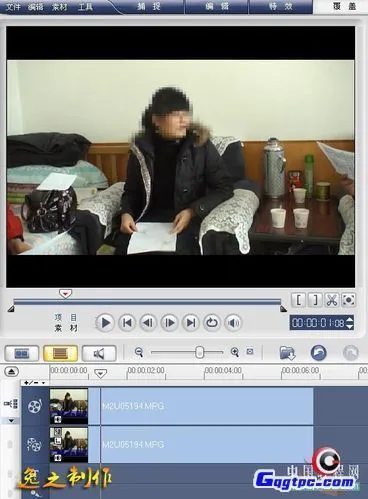Viewport: 368px width, 499px height.
Task: Click the preview scrubber jog slider handle
Action: (x=65, y=294)
